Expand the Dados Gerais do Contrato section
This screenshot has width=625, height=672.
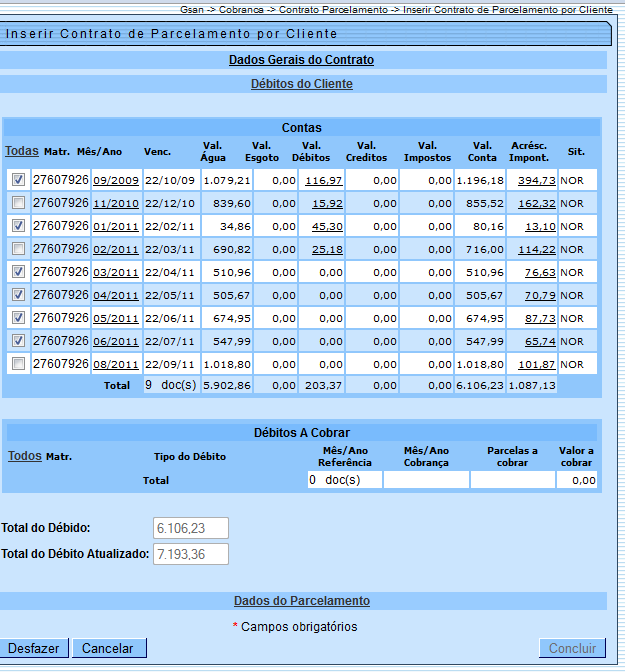click(301, 60)
